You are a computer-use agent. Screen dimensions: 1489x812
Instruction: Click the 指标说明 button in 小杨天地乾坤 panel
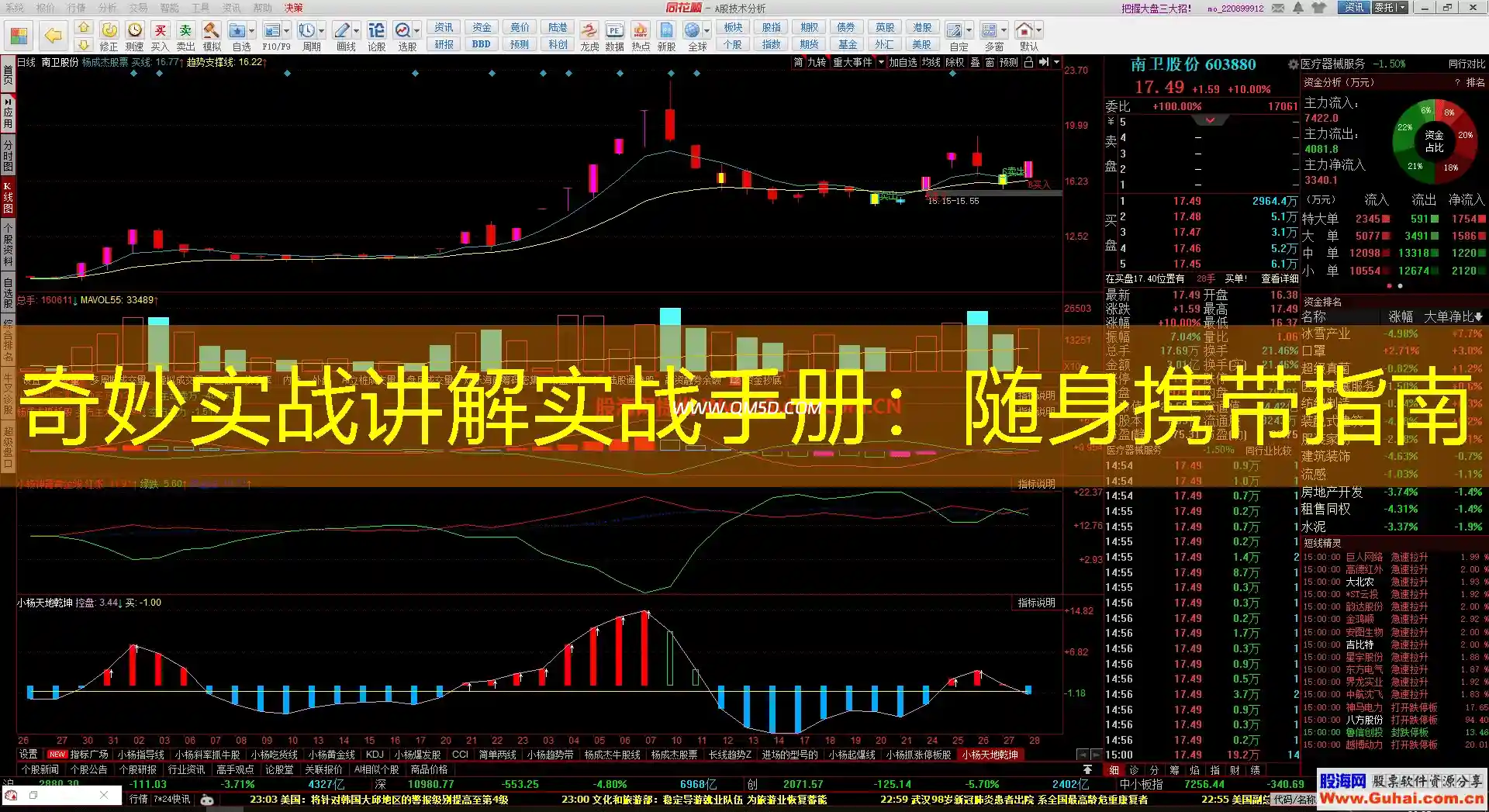(1036, 603)
